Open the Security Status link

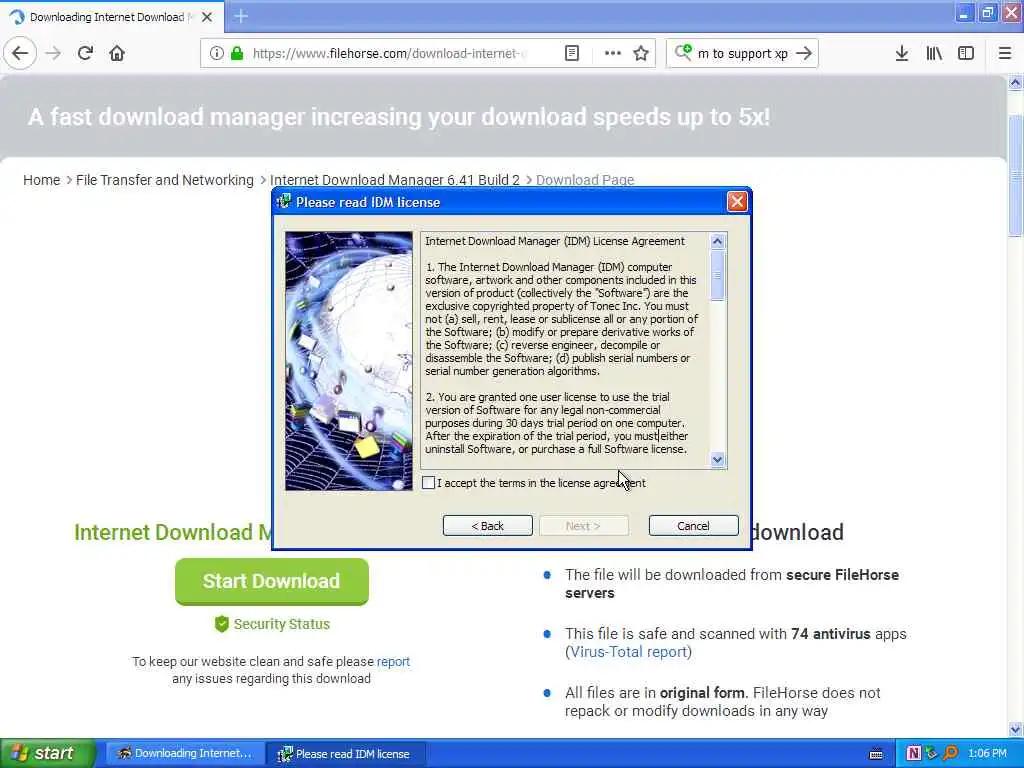pos(281,624)
